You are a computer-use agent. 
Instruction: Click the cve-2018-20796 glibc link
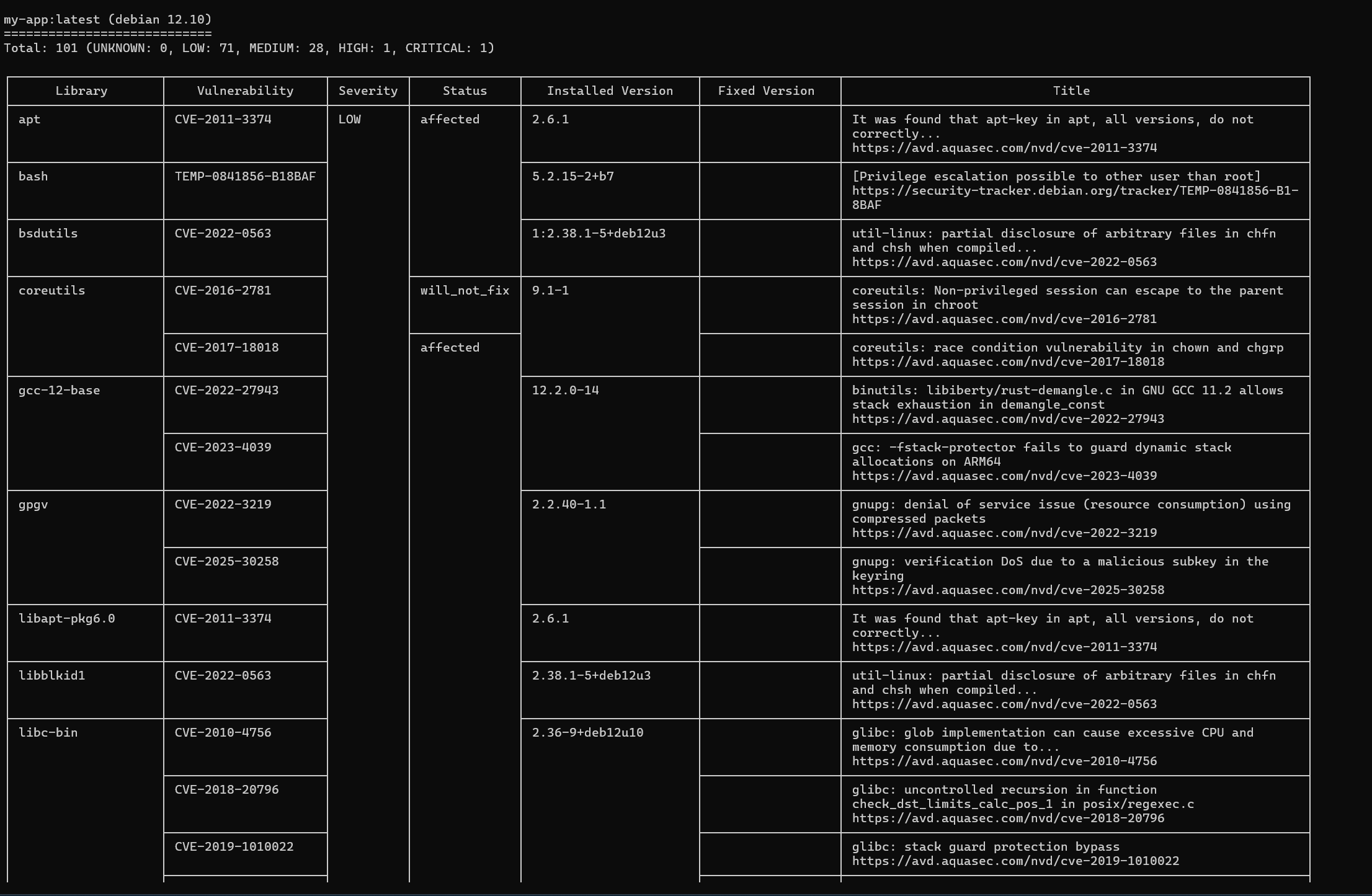tap(1007, 818)
